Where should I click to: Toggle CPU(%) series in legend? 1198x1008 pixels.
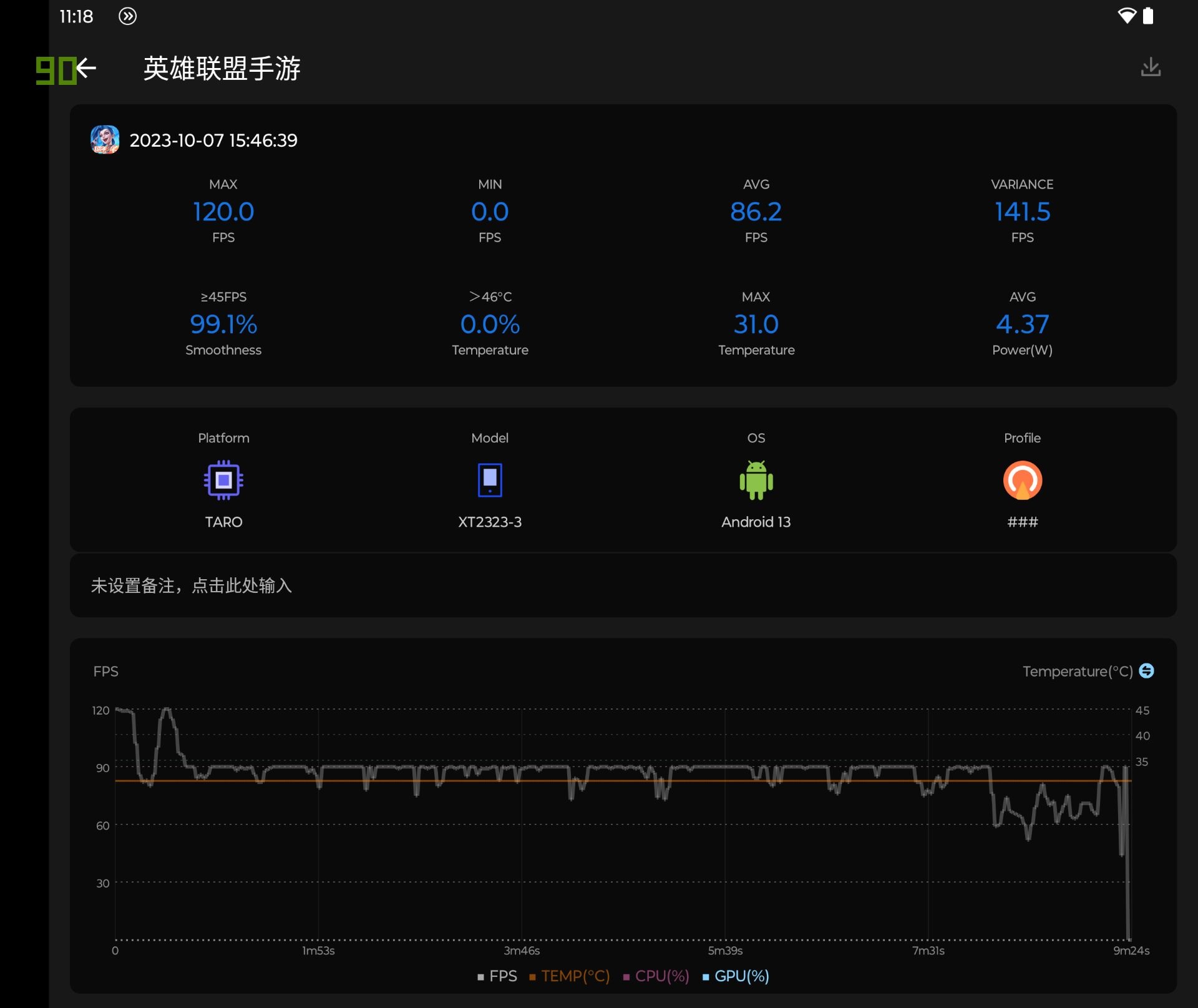click(x=656, y=976)
